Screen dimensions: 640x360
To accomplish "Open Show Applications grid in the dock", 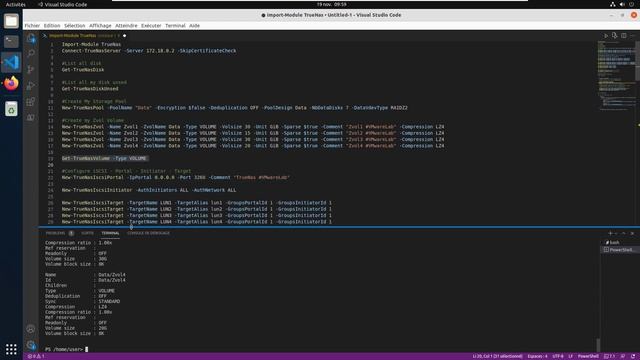I will pyautogui.click(x=11, y=349).
